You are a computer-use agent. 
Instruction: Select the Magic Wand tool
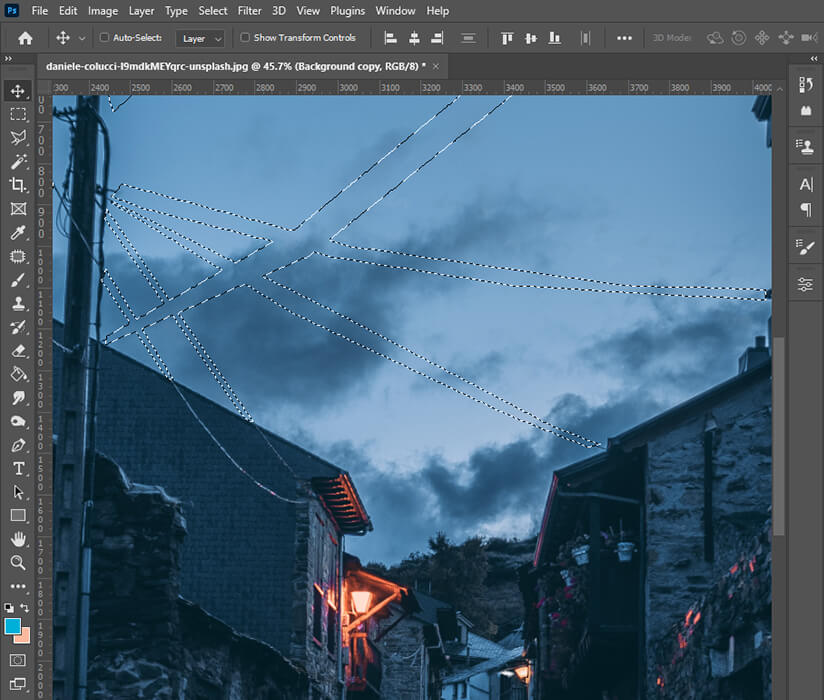point(18,161)
